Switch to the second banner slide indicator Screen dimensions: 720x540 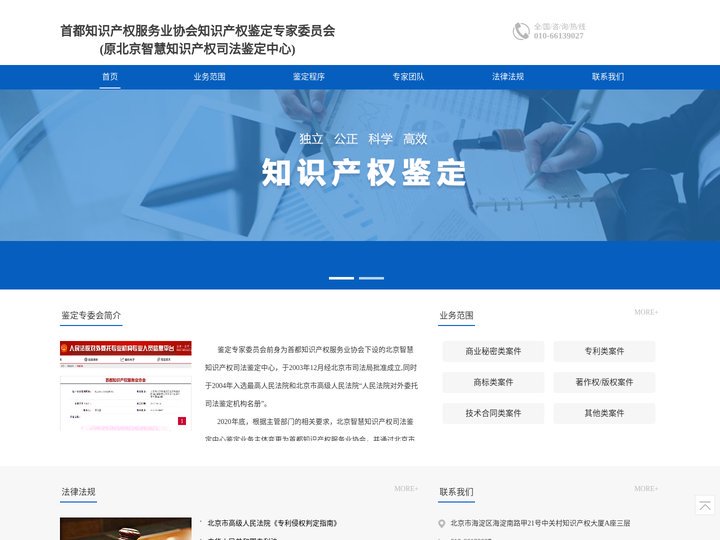pyautogui.click(x=371, y=278)
